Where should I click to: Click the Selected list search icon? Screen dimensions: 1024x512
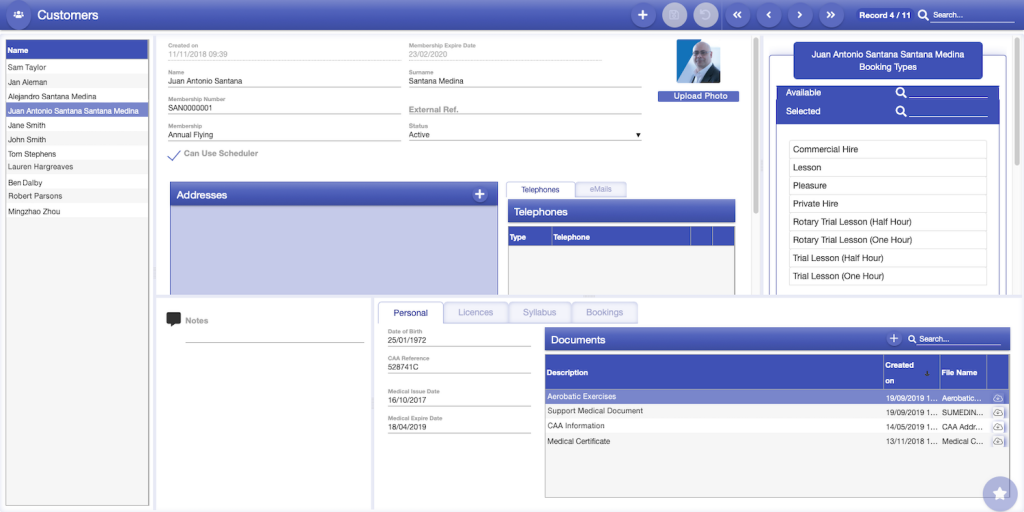coord(901,112)
